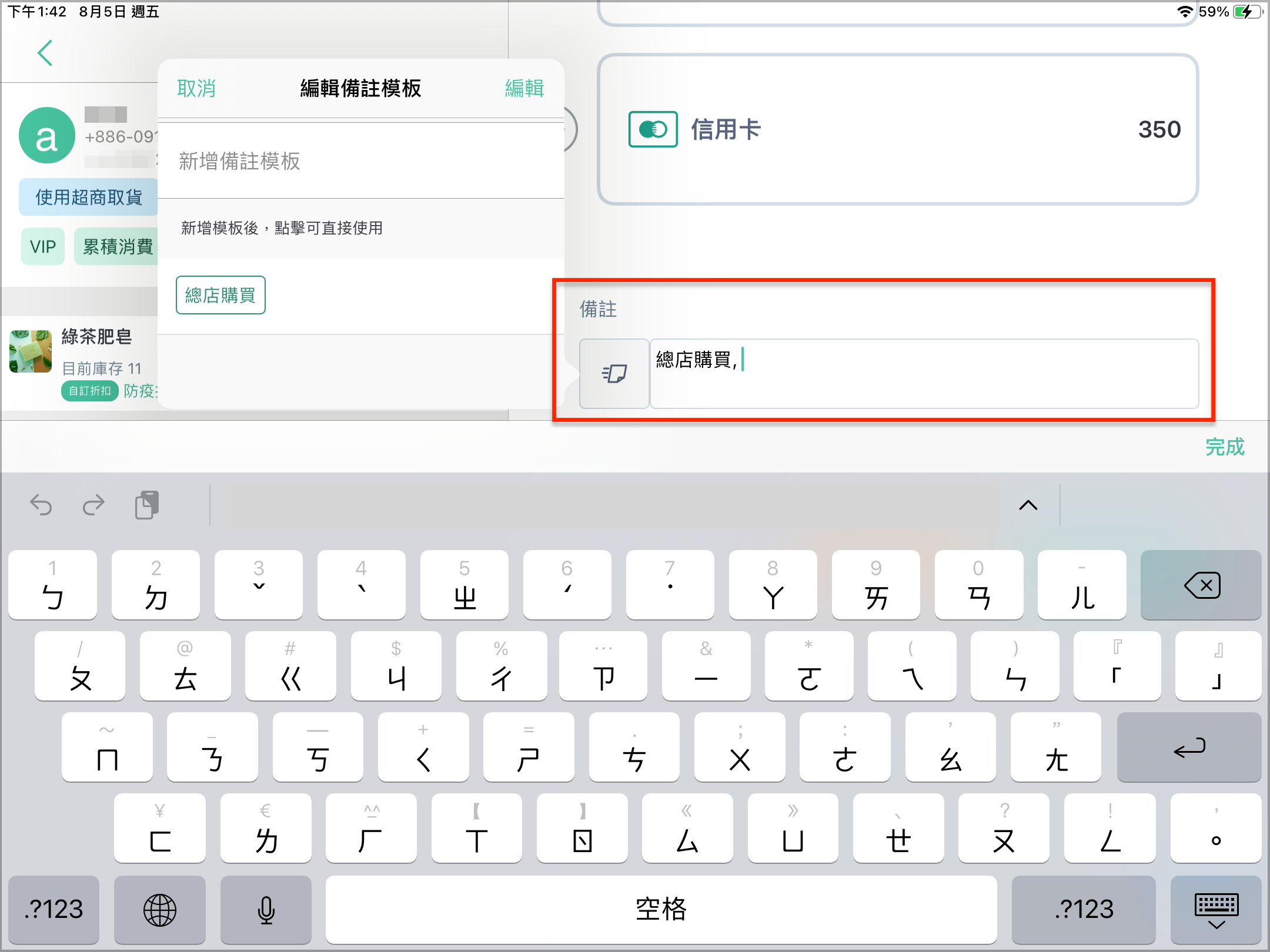Tap the ㄩ key
Image resolution: width=1270 pixels, height=952 pixels.
coord(793,828)
